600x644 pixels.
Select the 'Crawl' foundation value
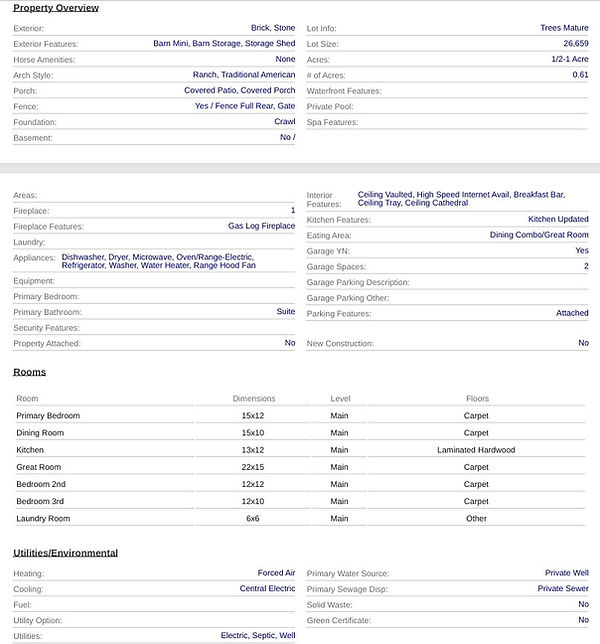point(285,122)
